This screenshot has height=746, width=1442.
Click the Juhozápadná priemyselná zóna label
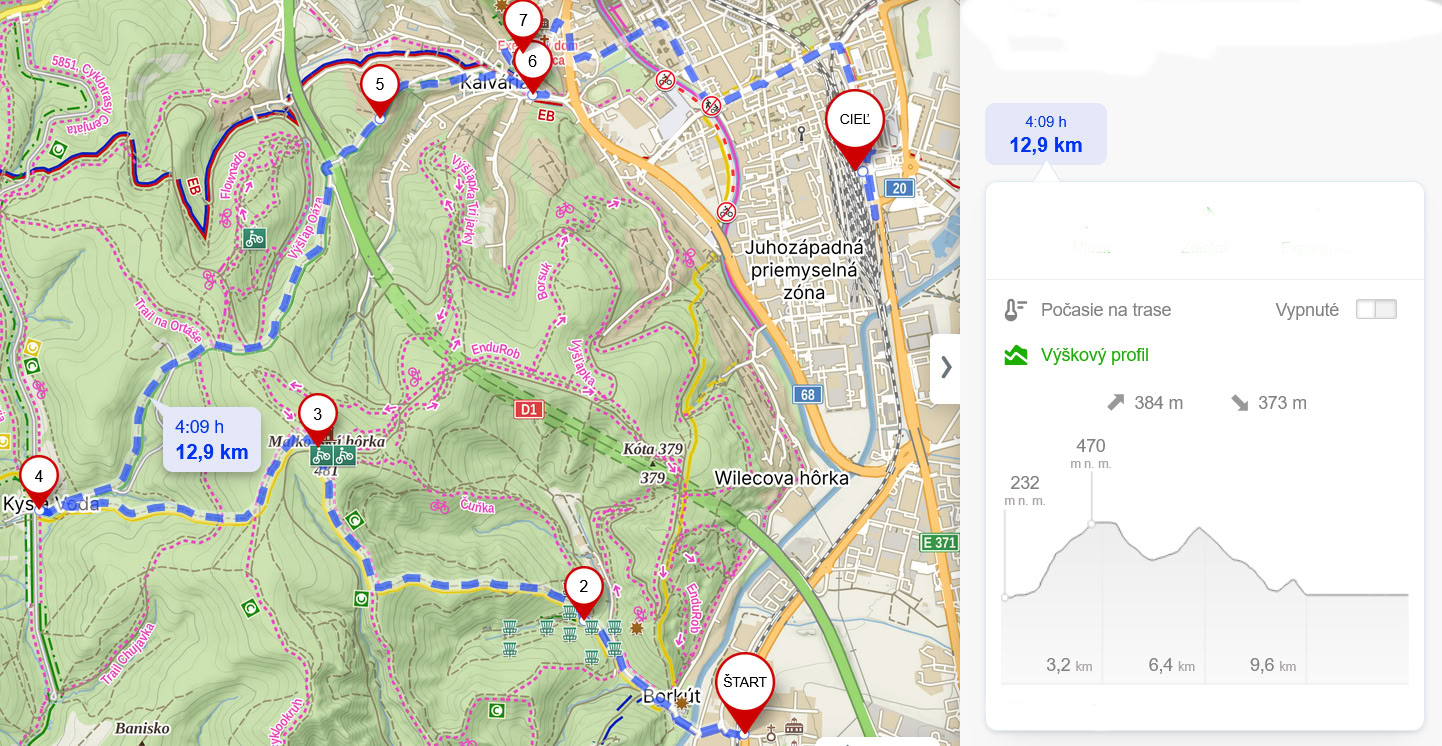(x=804, y=270)
